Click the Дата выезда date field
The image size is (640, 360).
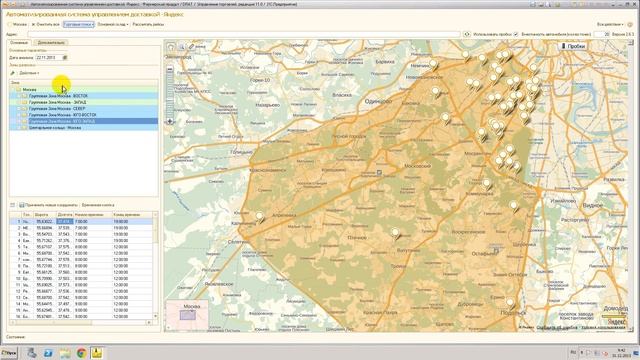(49, 58)
